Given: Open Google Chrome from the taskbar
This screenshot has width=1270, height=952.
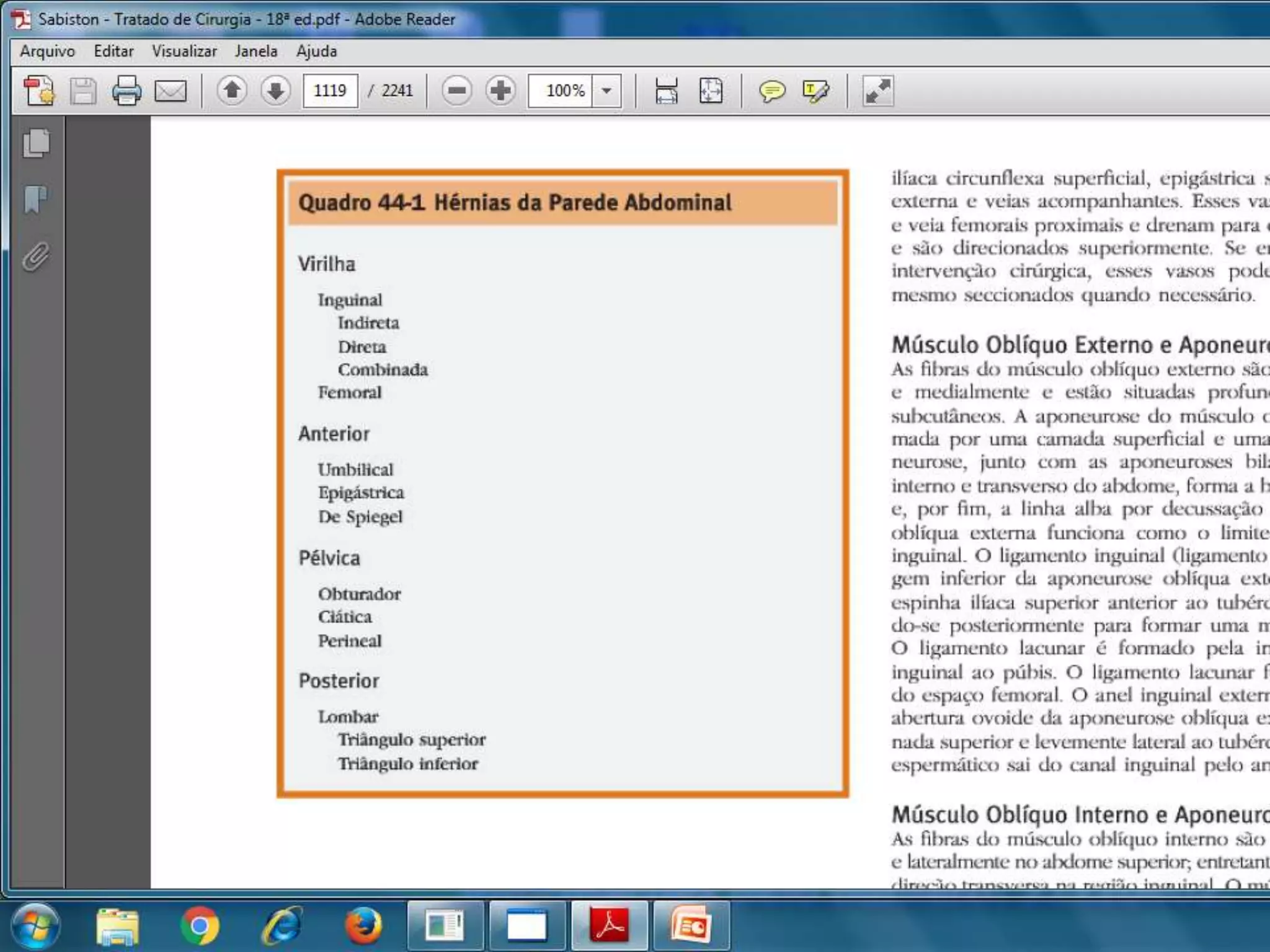Looking at the screenshot, I should pyautogui.click(x=199, y=926).
